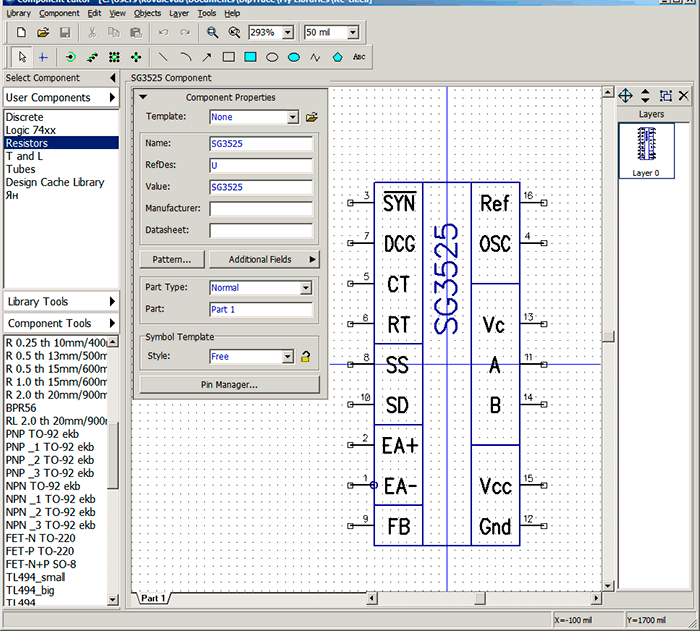Pick the filled cyan rectangle tool
The height and width of the screenshot is (631, 700).
250,57
